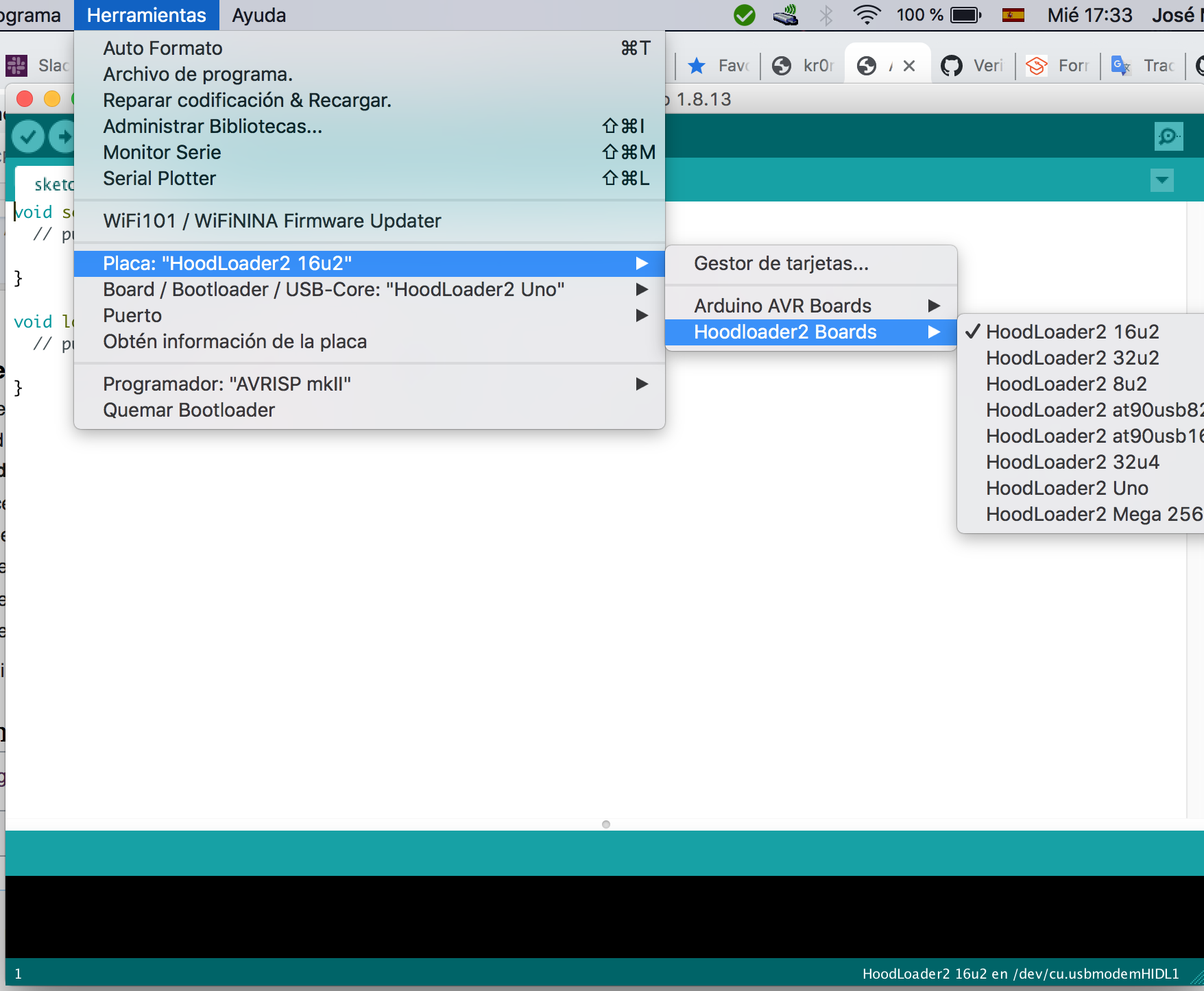Screen dimensions: 1204x991
Task: Click the José user name in menu bar
Action: tap(1177, 15)
